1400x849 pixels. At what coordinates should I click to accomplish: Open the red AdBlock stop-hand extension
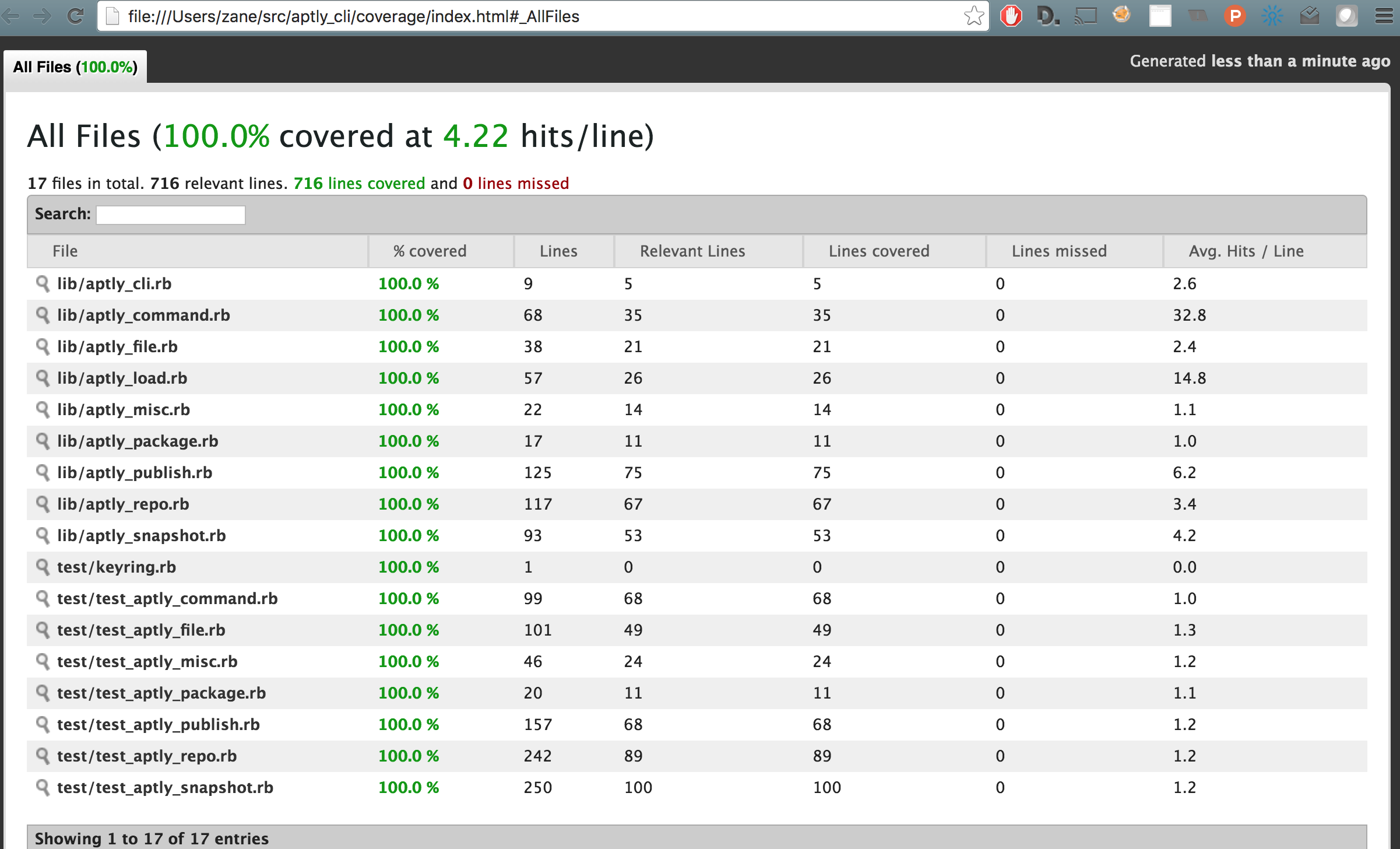[x=1011, y=16]
